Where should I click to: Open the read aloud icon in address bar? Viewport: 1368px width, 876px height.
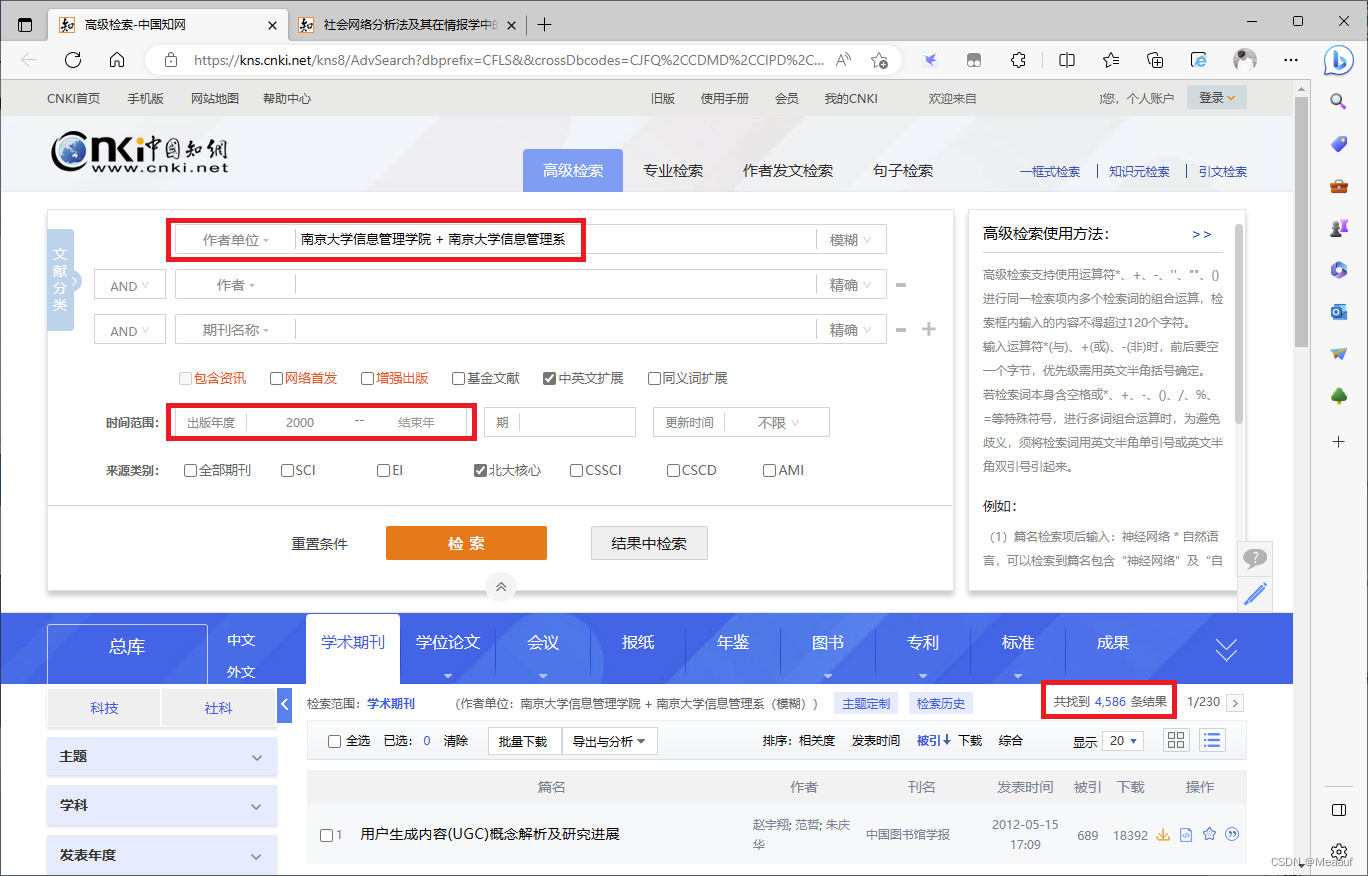844,60
